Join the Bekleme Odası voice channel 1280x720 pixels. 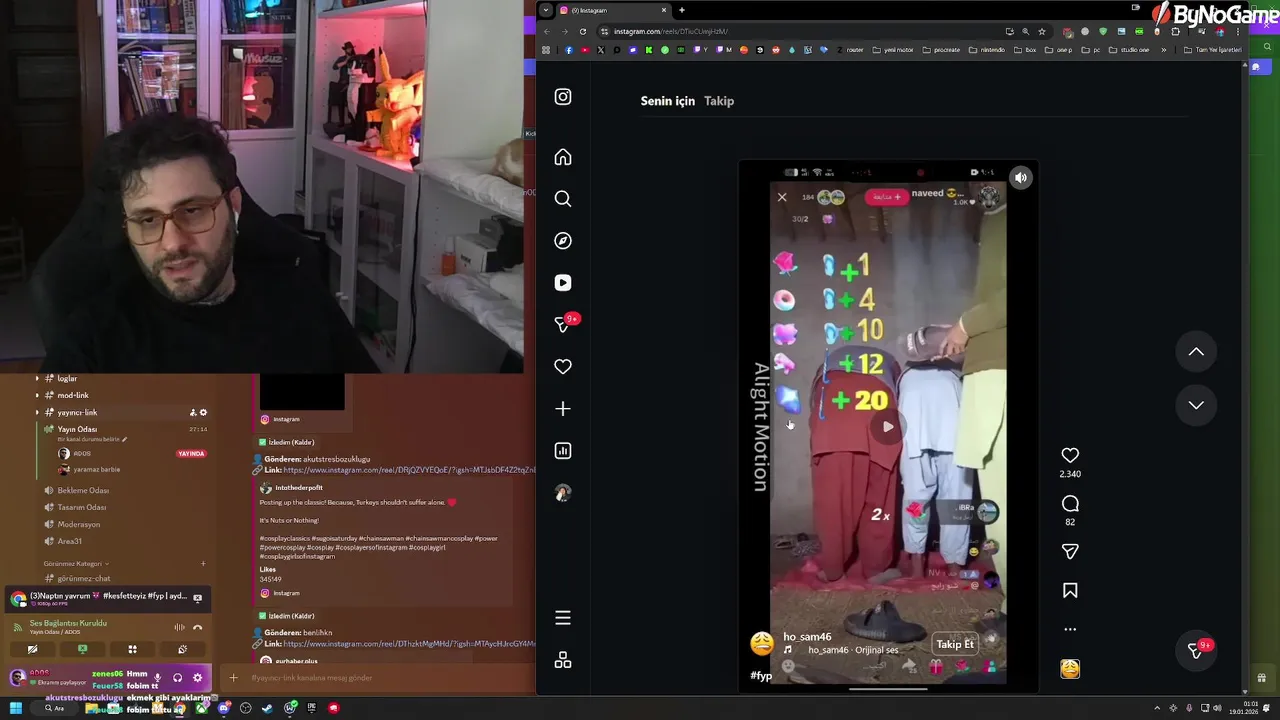click(83, 490)
